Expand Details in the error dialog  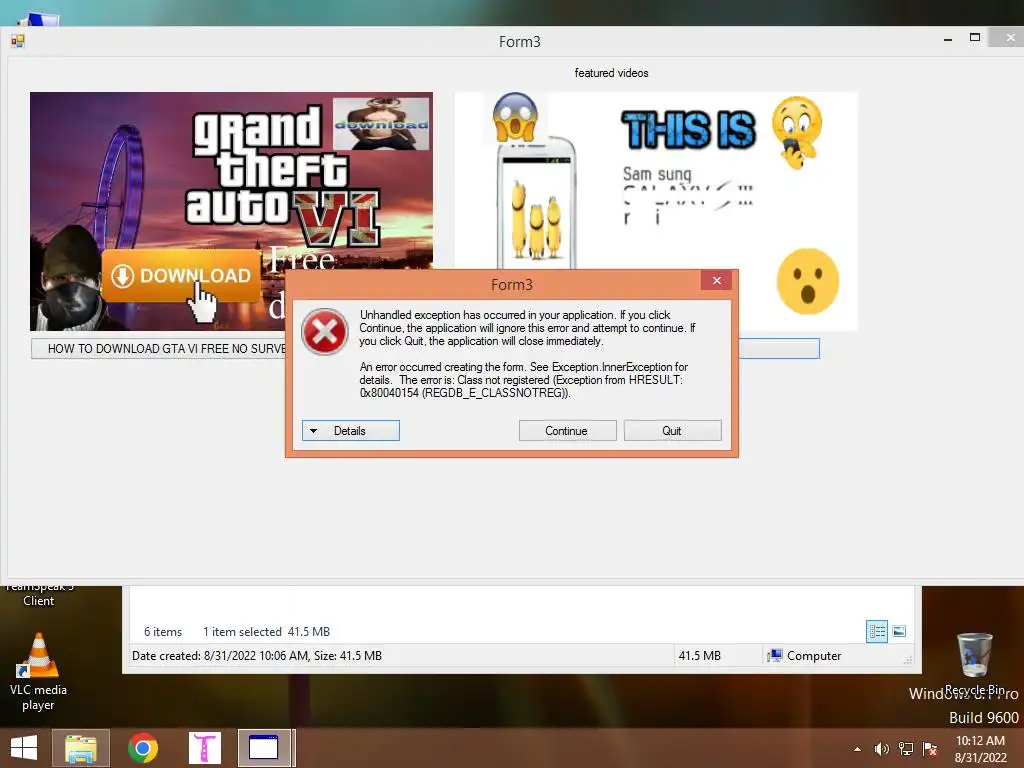pos(351,430)
